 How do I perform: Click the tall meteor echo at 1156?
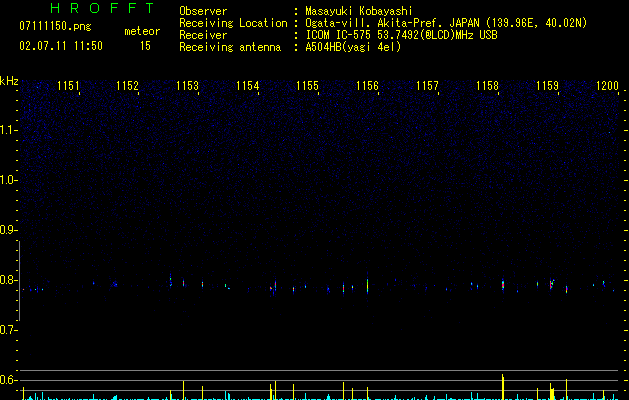[x=367, y=285]
